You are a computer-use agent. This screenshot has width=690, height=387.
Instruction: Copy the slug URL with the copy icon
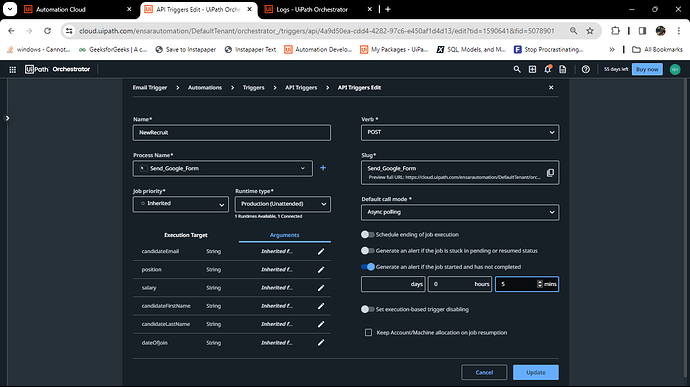[550, 173]
